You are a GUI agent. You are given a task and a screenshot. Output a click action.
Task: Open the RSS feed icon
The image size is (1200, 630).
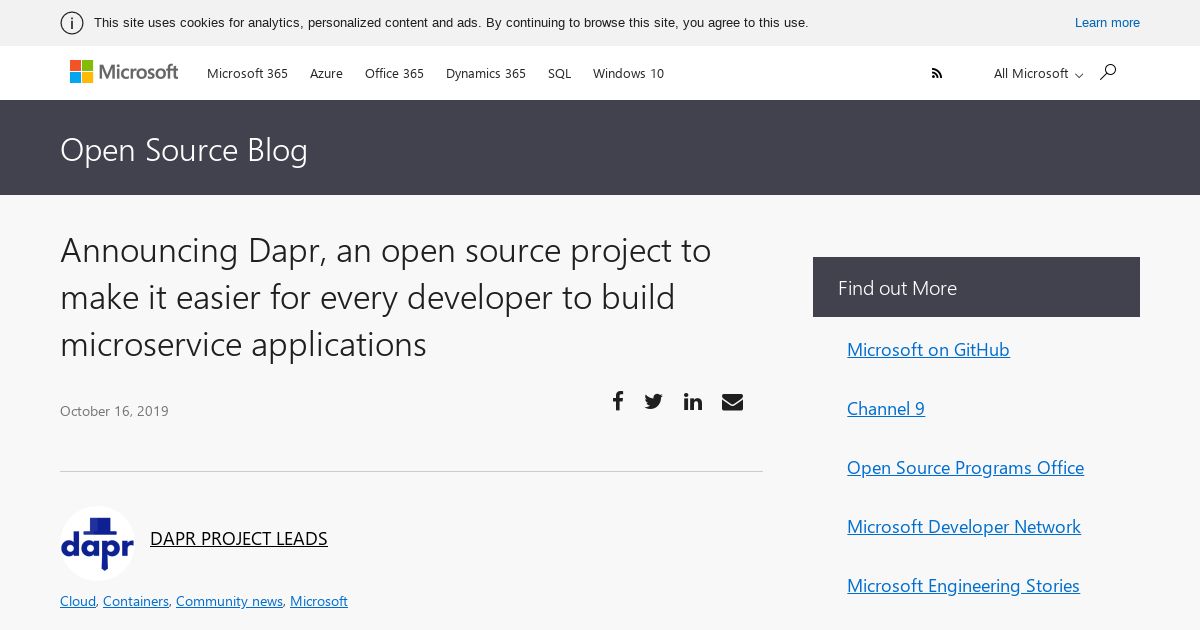point(937,73)
